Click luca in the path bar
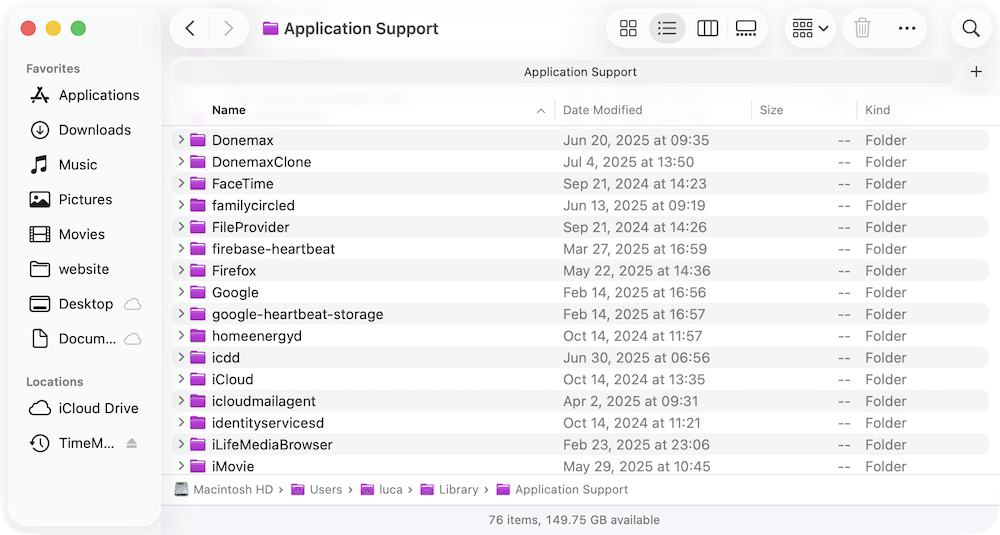Image resolution: width=1000 pixels, height=535 pixels. tap(382, 489)
